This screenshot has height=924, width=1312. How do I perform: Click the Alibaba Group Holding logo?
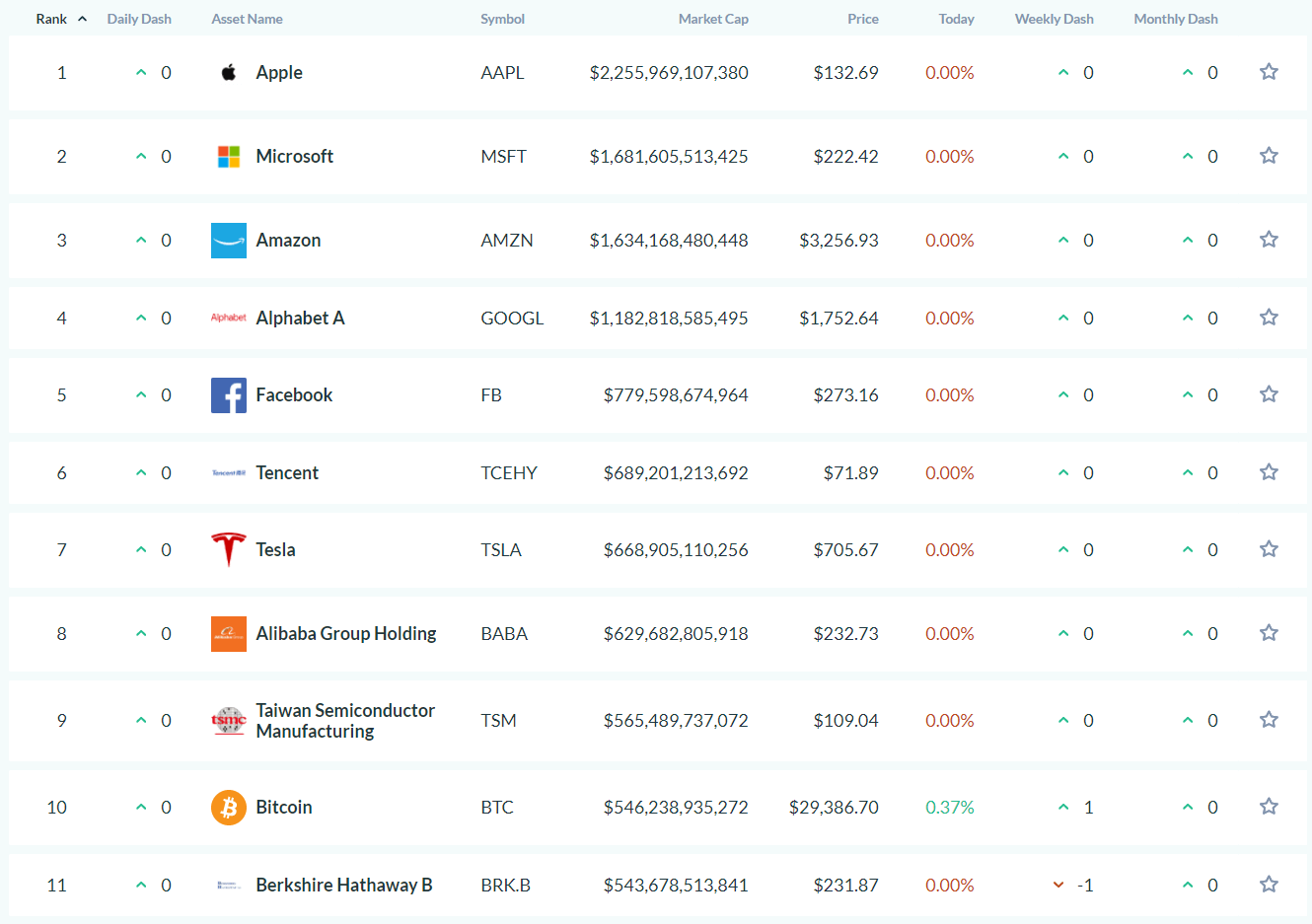pos(229,634)
